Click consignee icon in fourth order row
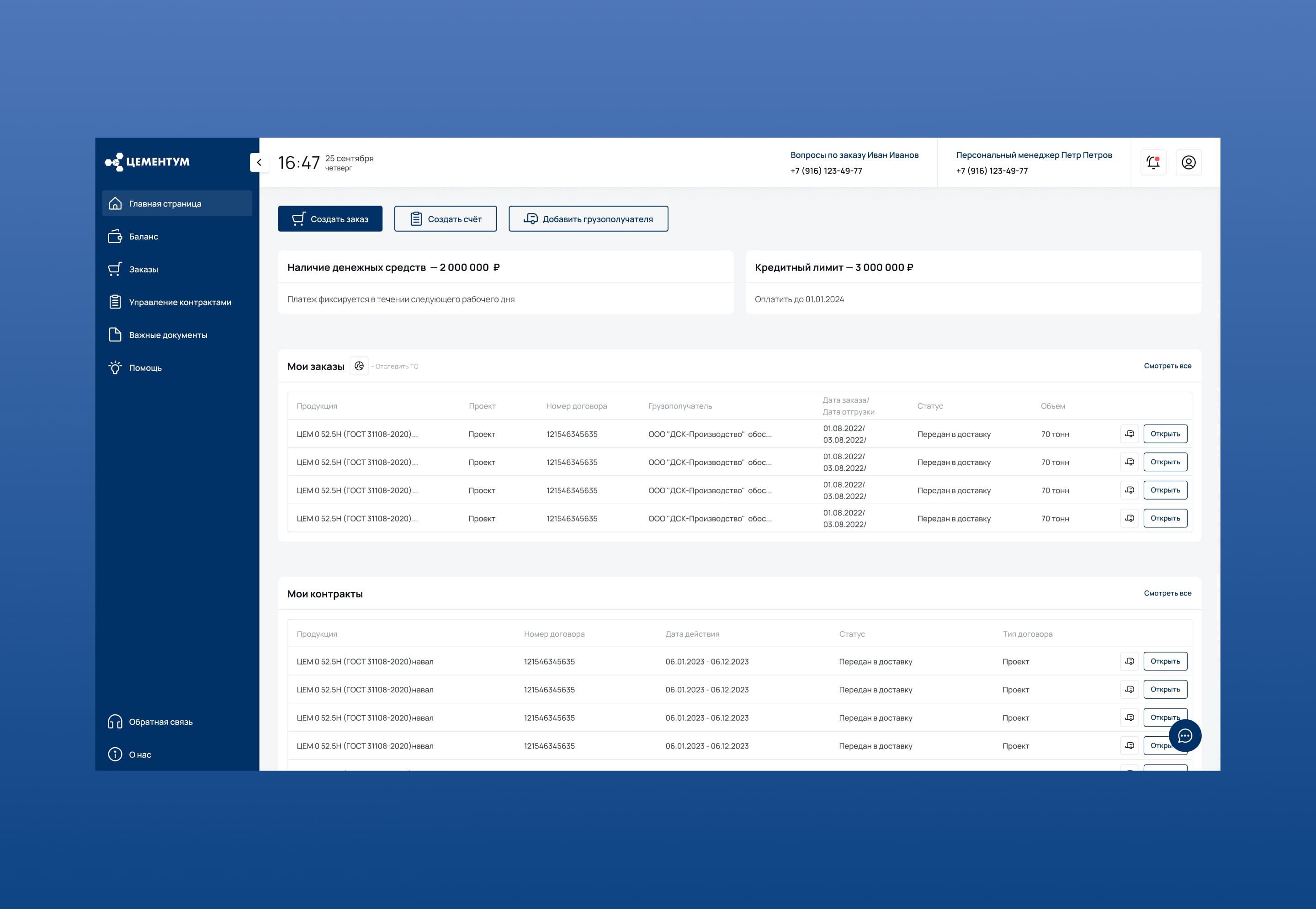 click(1130, 518)
